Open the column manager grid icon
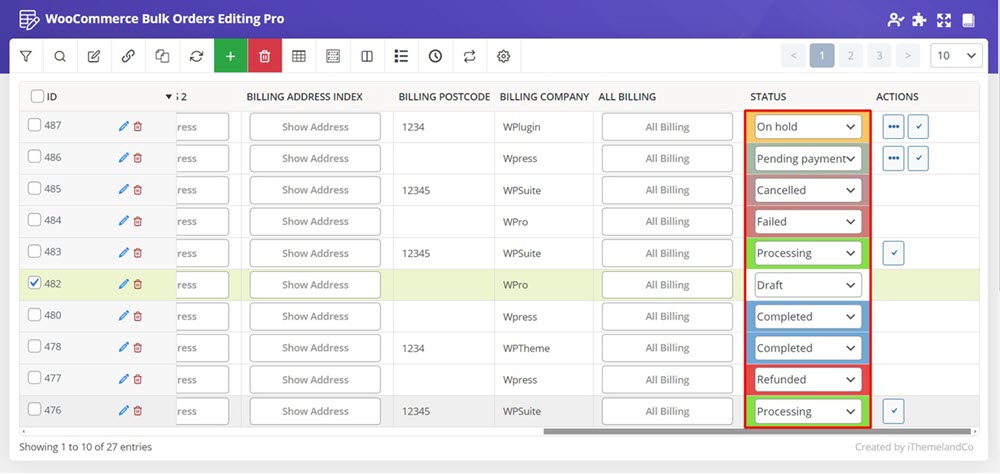The width and height of the screenshot is (1000, 474). point(298,56)
